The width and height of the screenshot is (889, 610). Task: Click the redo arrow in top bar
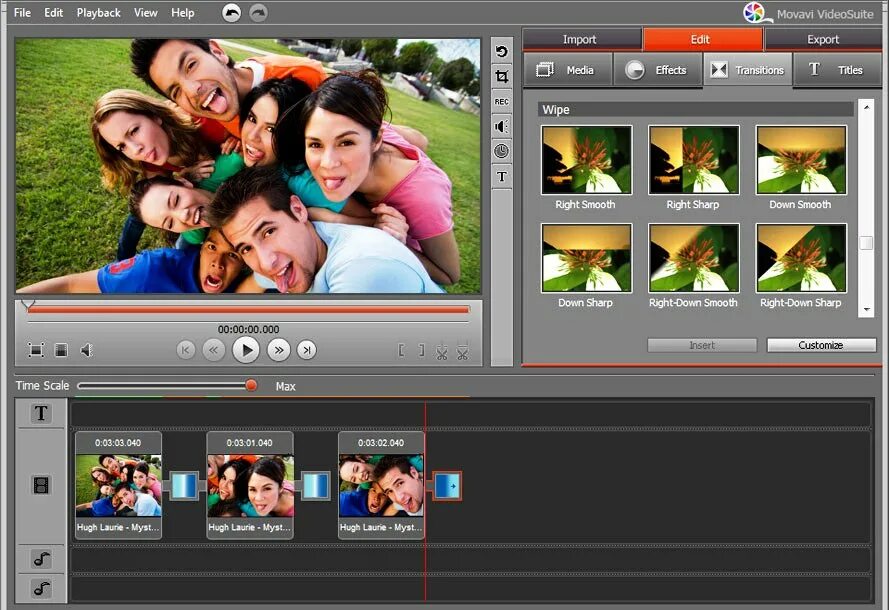pyautogui.click(x=259, y=12)
